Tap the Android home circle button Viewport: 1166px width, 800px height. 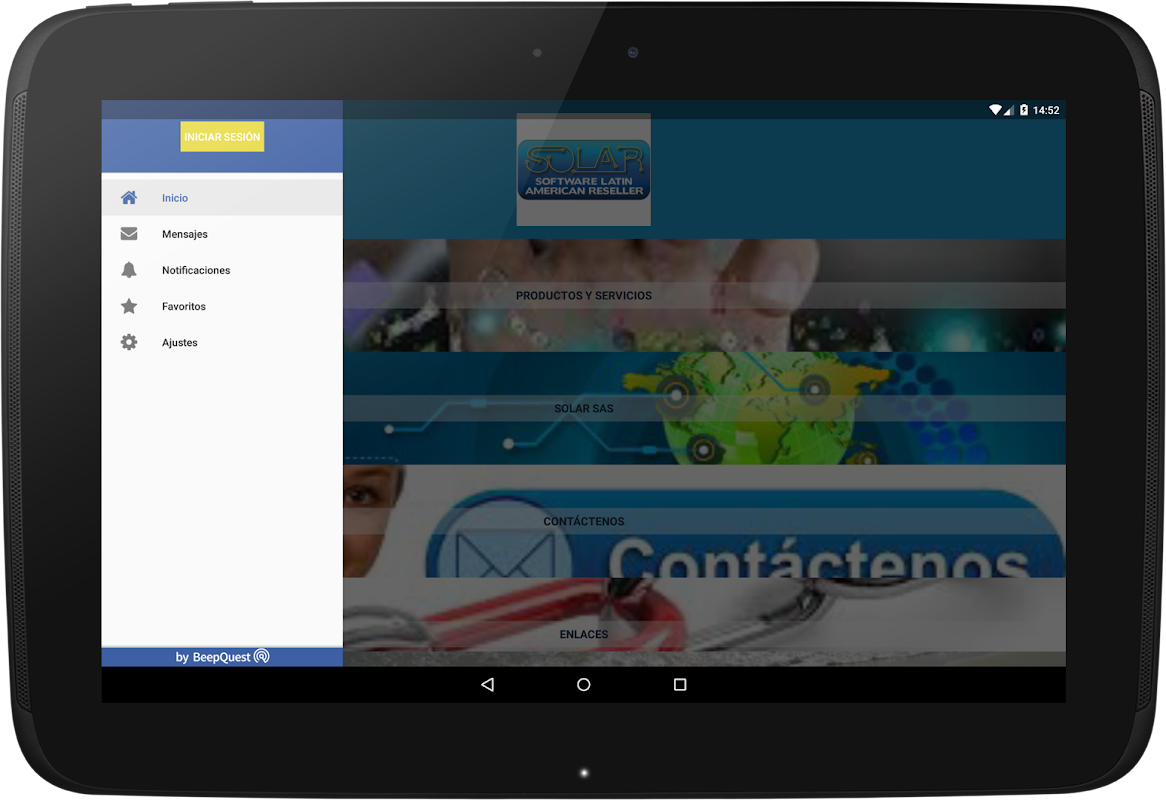pyautogui.click(x=584, y=685)
